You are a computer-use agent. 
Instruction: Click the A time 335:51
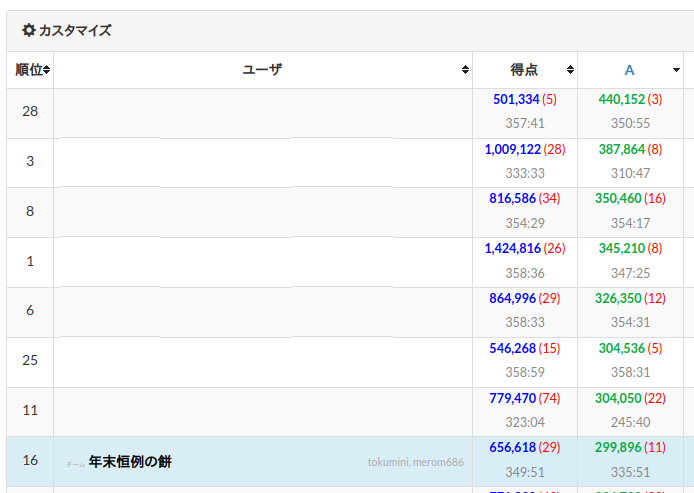(x=630, y=472)
